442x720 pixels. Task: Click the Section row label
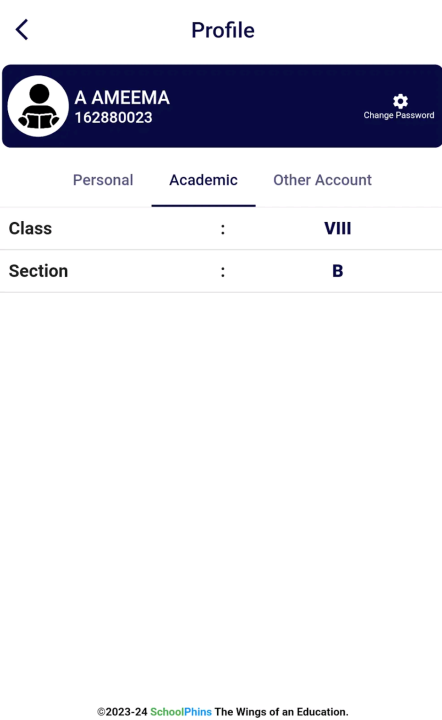38,271
